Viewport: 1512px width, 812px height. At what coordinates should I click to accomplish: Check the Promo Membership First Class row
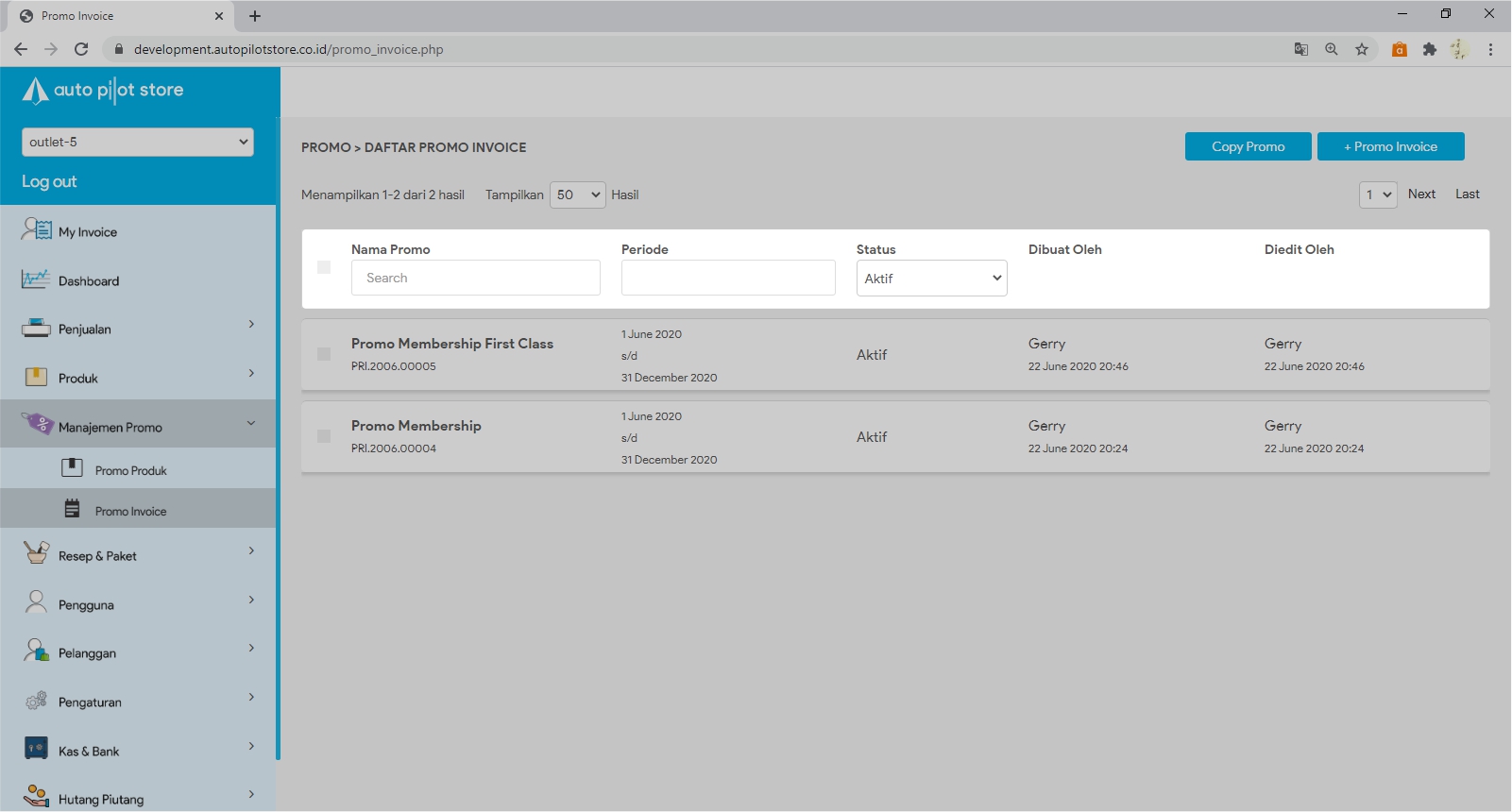324,354
